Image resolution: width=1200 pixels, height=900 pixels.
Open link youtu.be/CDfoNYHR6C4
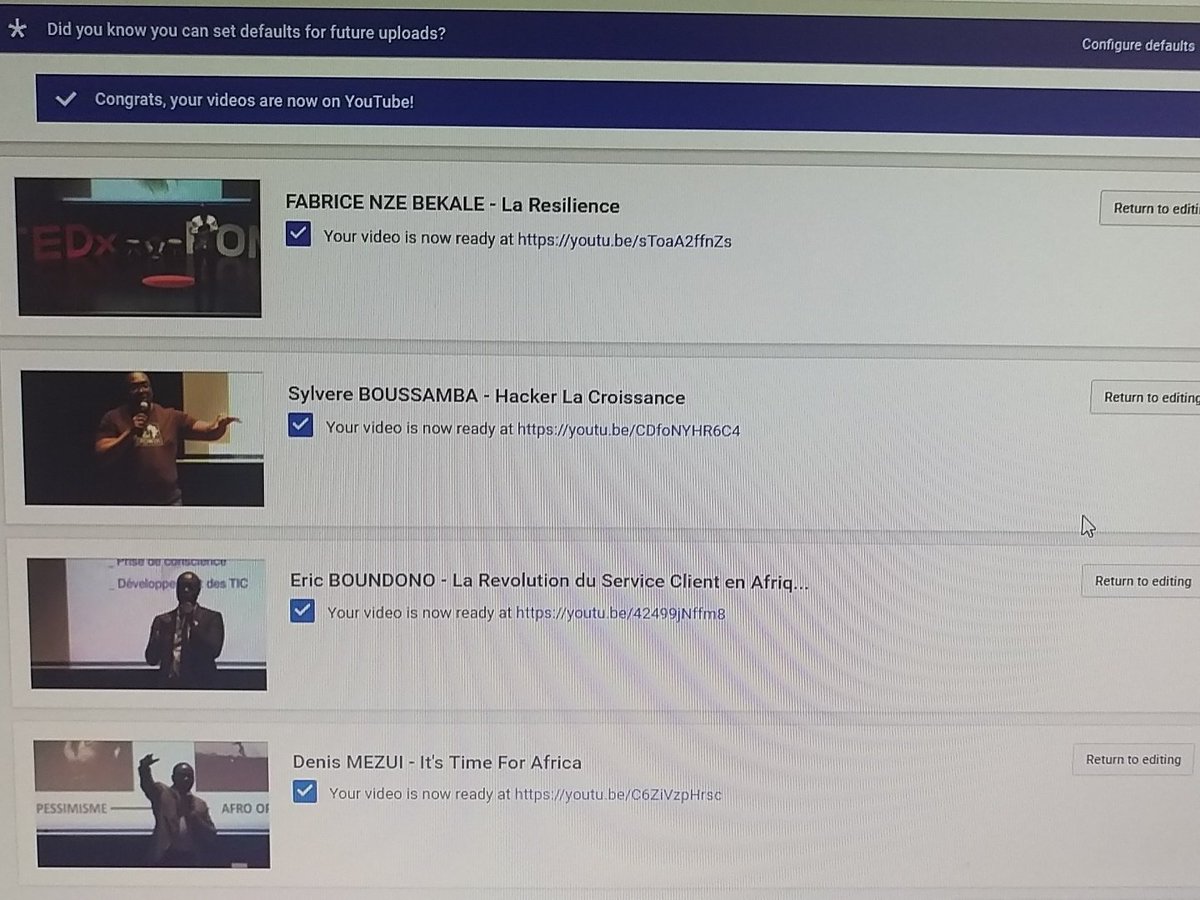pos(628,430)
